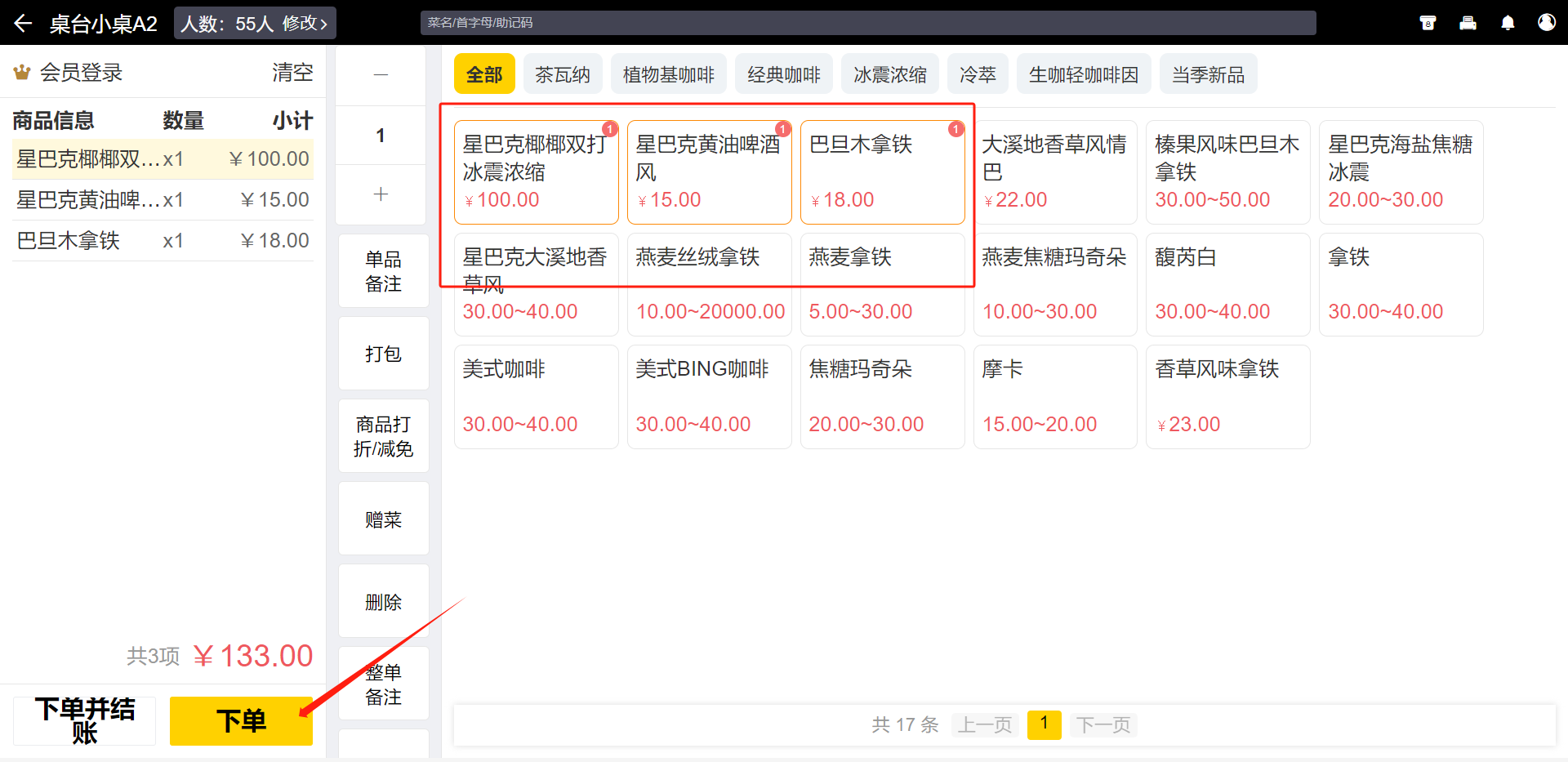This screenshot has width=1568, height=762.
Task: Switch to the 冷萃 category tab
Action: coord(978,74)
